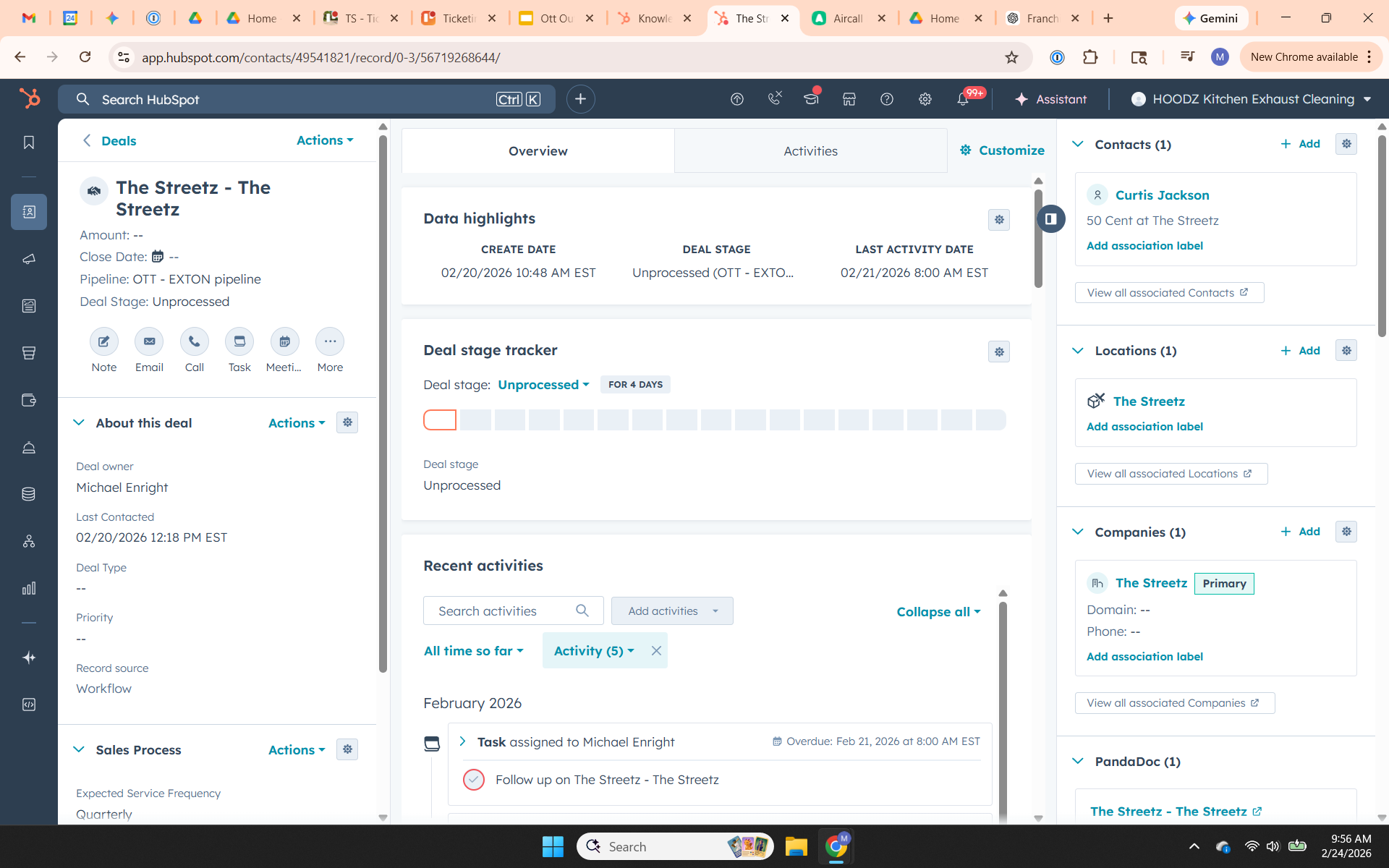Clear the Activity (5) filter
This screenshot has height=868, width=1389.
point(656,650)
